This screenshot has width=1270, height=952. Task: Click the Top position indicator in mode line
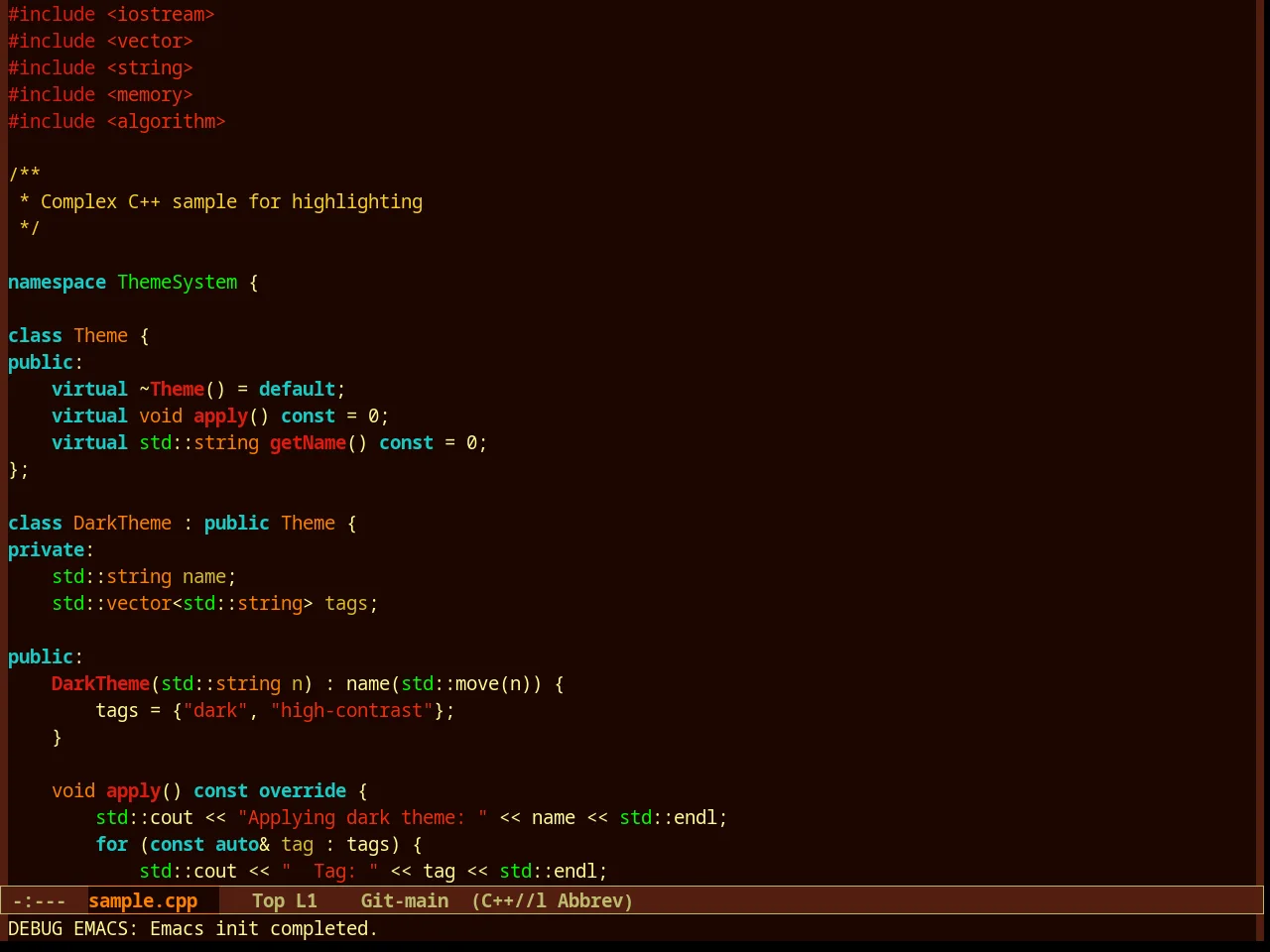[x=268, y=900]
